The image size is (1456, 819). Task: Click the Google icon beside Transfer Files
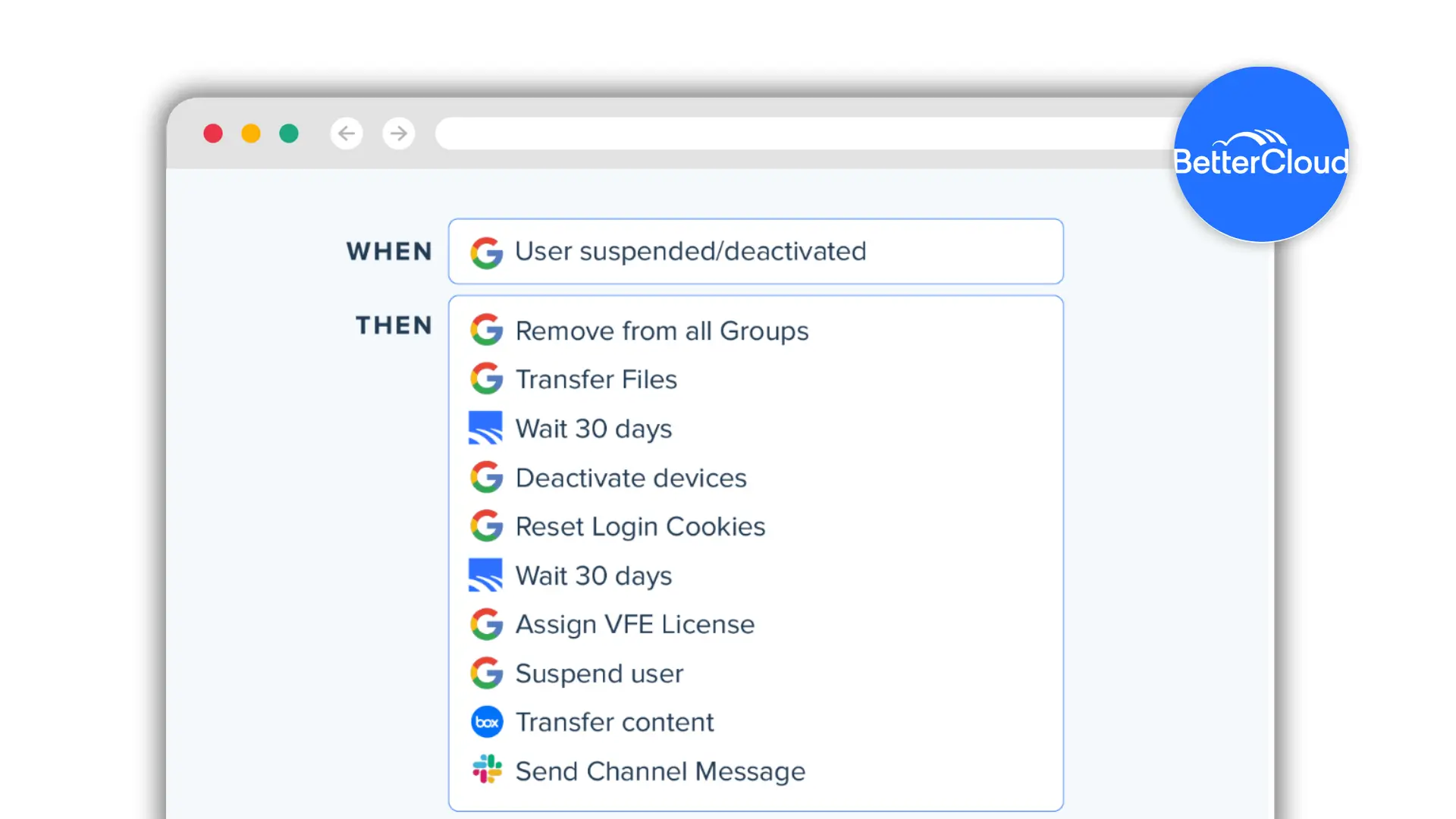coord(486,378)
